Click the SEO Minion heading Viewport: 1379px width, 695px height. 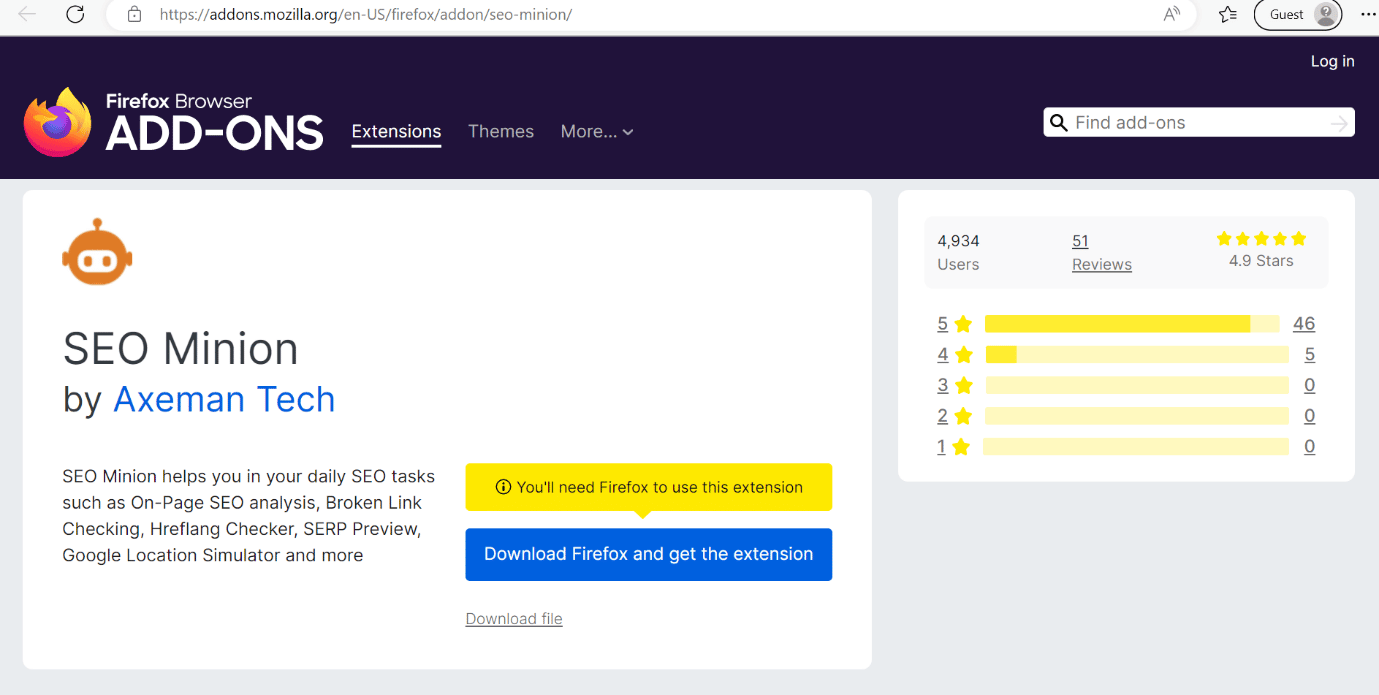[x=181, y=349]
